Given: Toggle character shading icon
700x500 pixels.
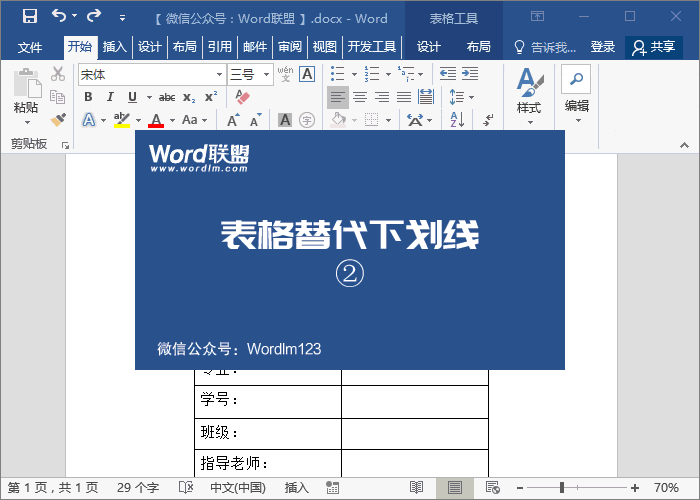Looking at the screenshot, I should (x=285, y=120).
